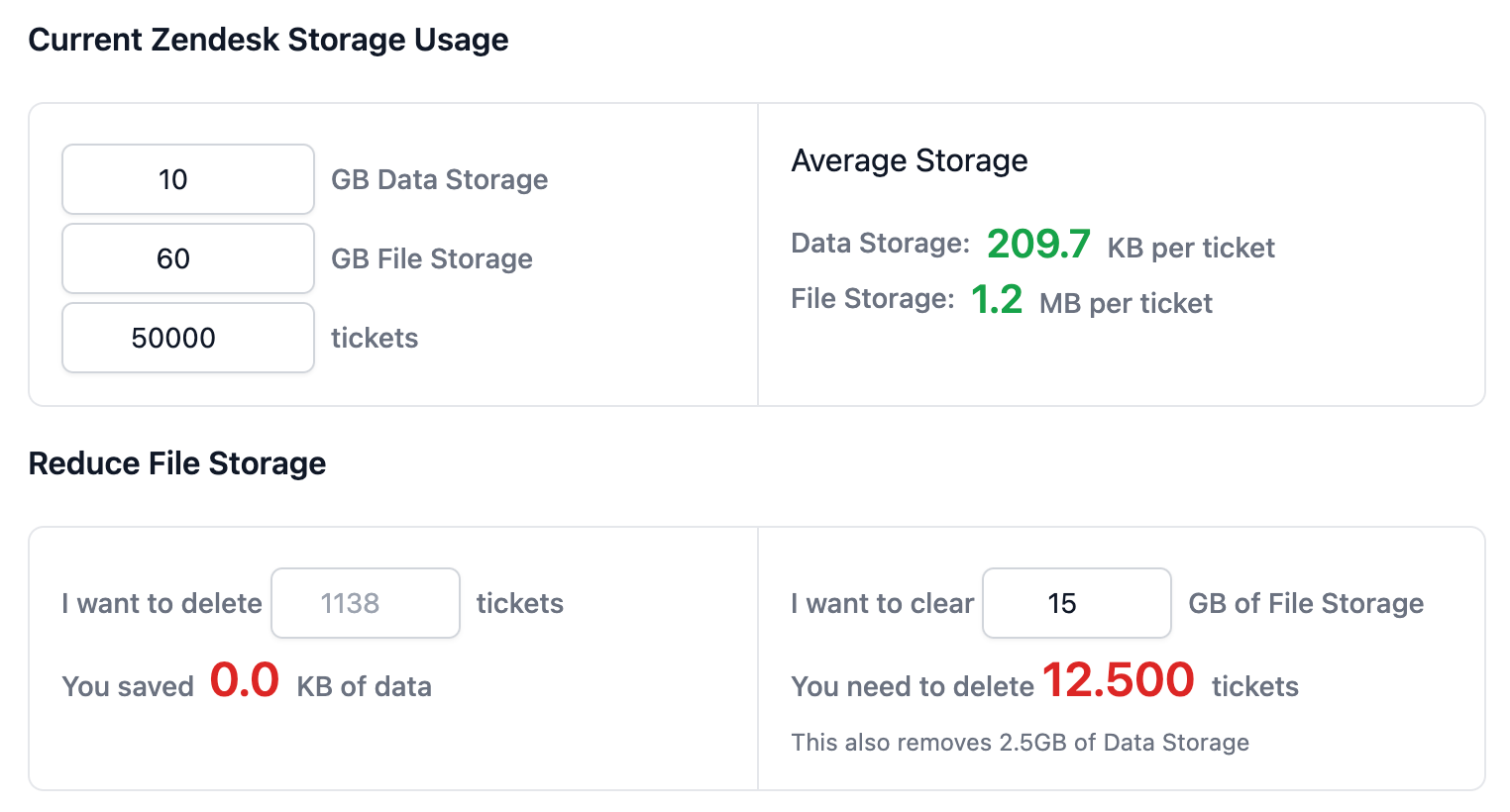1510x812 pixels.
Task: Click the 'I want to clear' text
Action: (883, 603)
